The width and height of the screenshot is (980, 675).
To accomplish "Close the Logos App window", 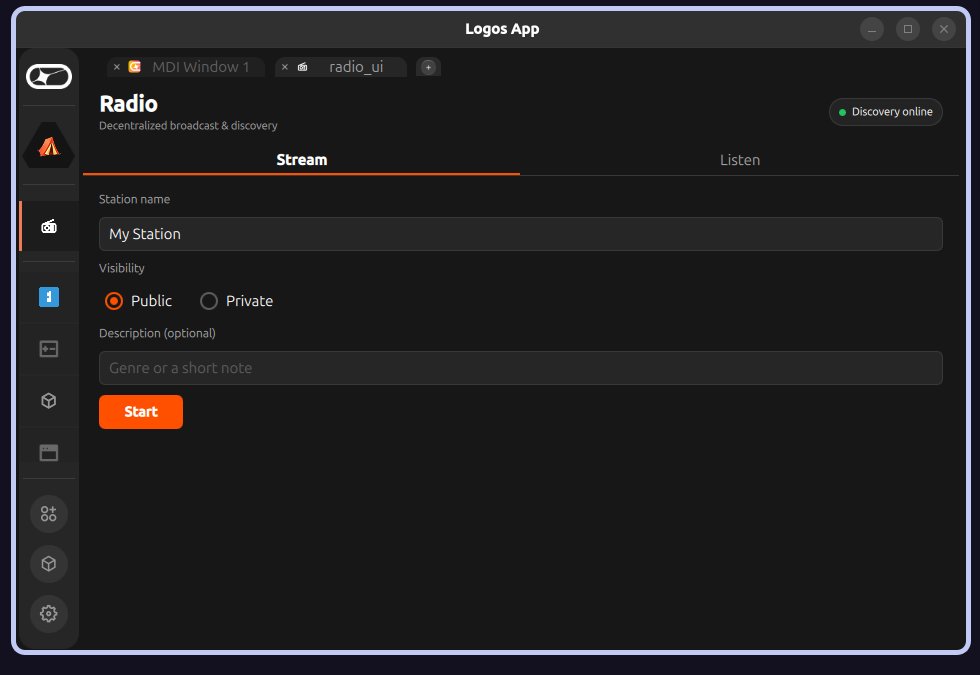I will (x=944, y=29).
